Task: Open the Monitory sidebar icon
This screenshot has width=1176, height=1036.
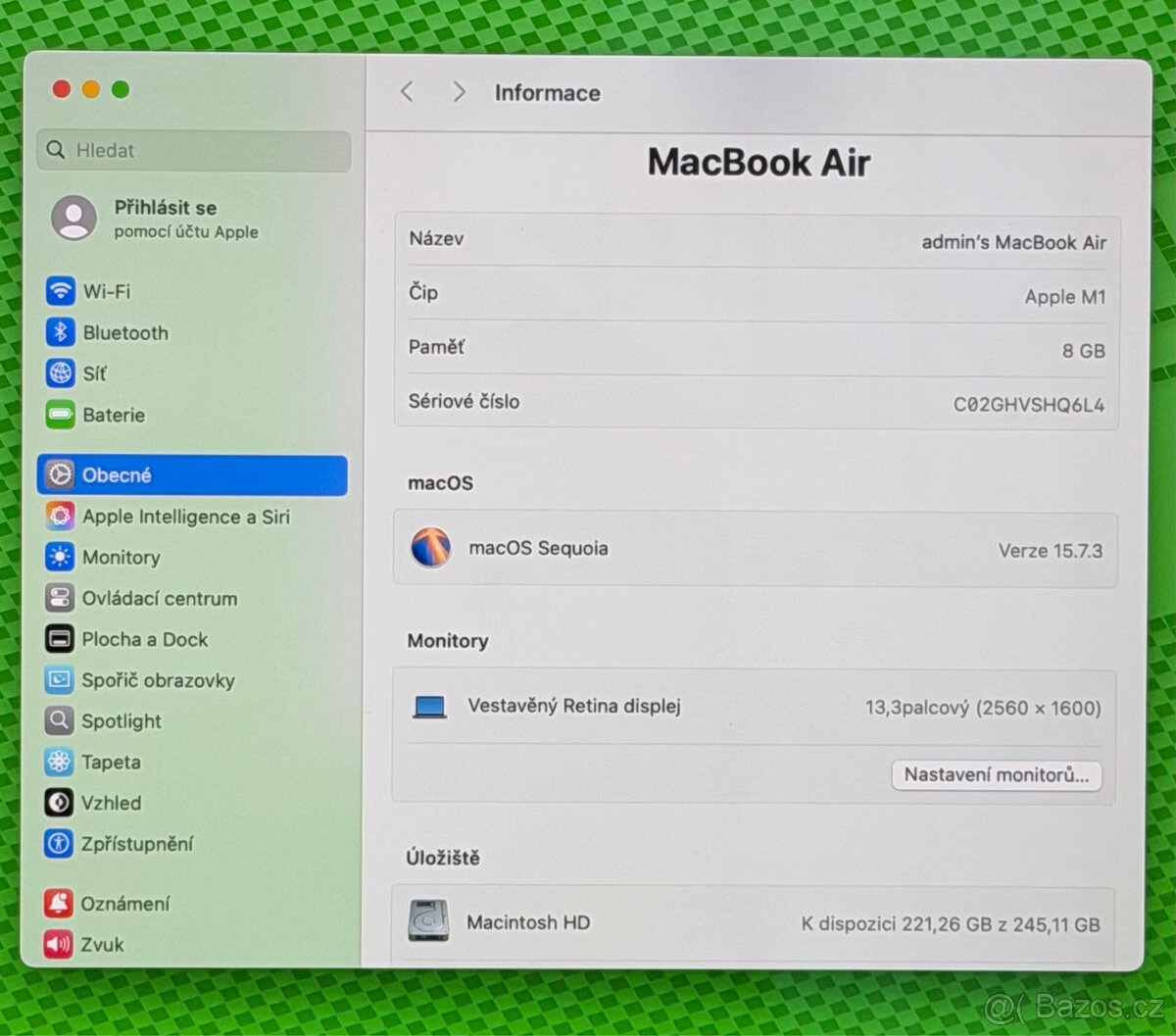Action: [x=60, y=557]
